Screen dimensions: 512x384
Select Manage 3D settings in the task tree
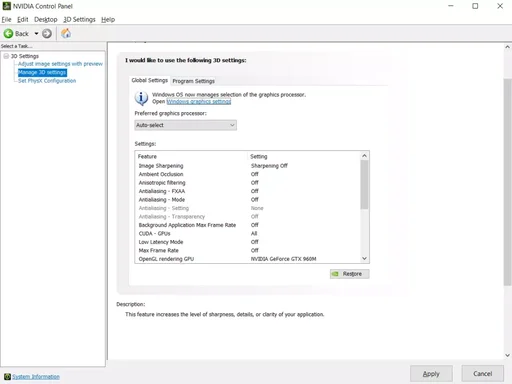(42, 72)
